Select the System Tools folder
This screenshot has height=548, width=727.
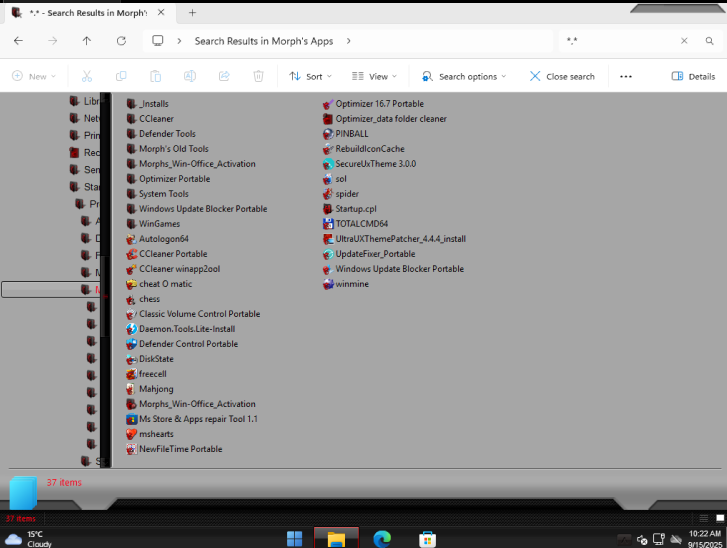click(158, 194)
